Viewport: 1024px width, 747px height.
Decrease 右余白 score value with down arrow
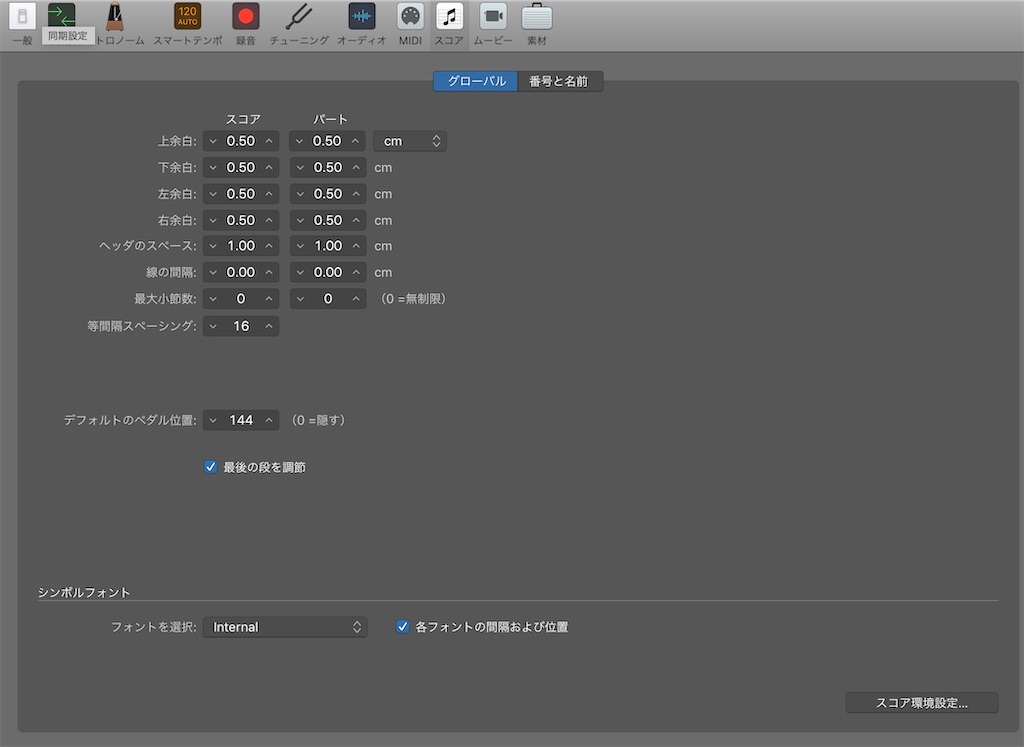[213, 221]
